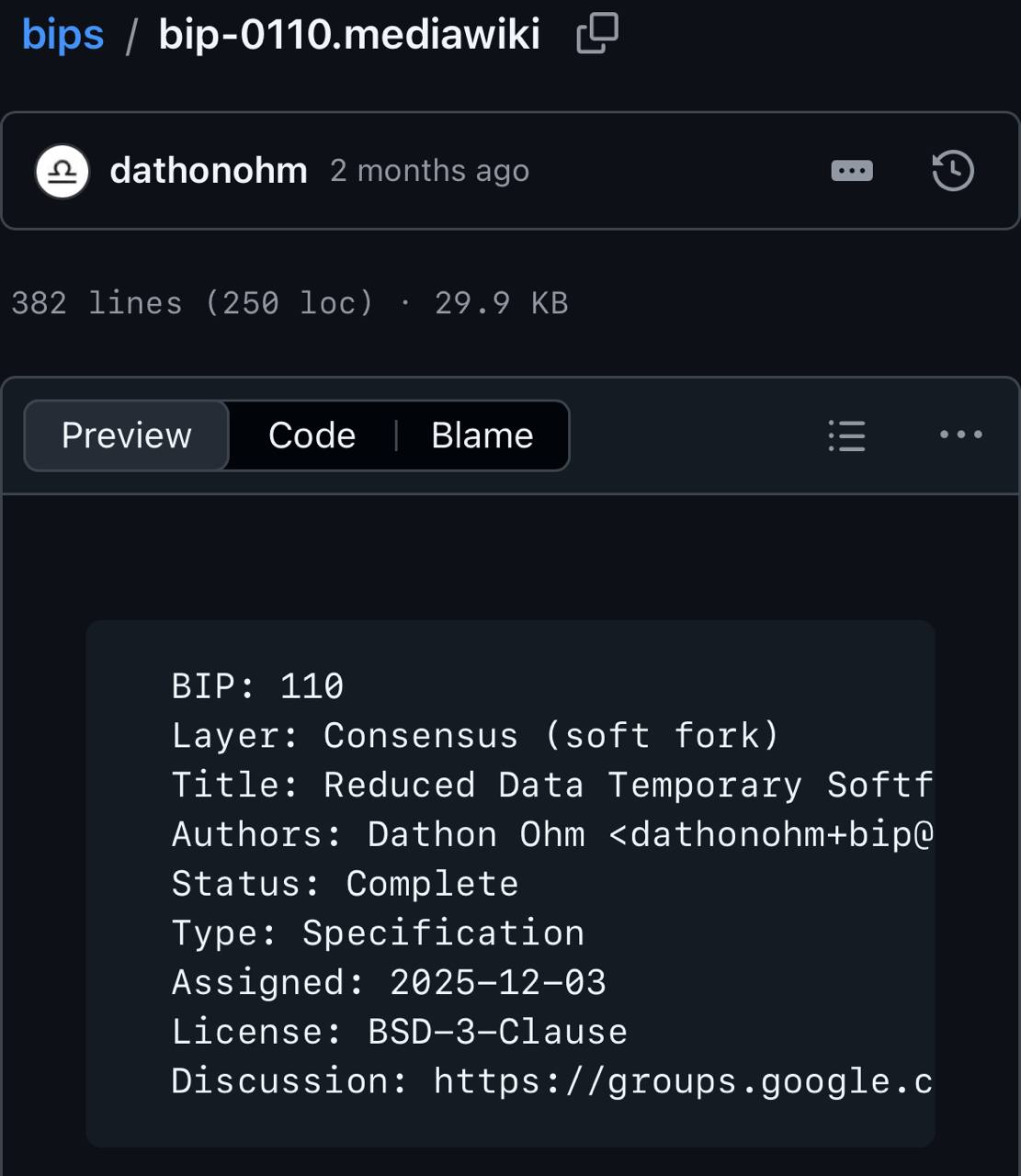The height and width of the screenshot is (1176, 1021).
Task: Open the dathonohm avatar image
Action: click(62, 171)
